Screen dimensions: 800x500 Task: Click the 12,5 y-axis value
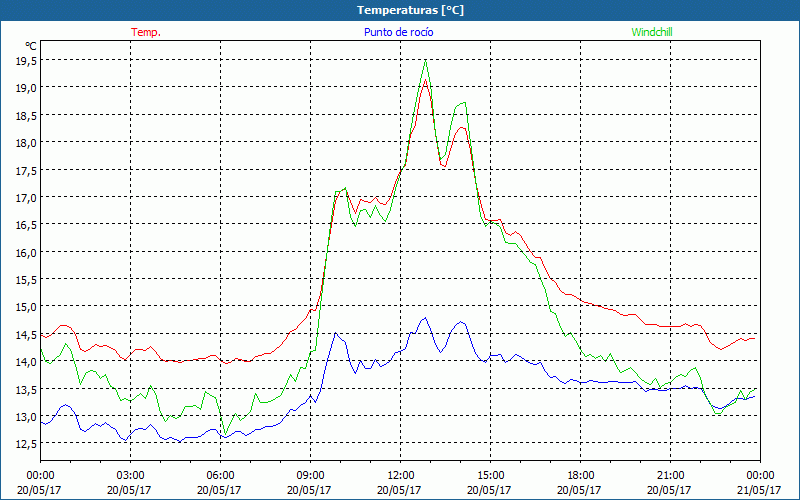(25, 444)
